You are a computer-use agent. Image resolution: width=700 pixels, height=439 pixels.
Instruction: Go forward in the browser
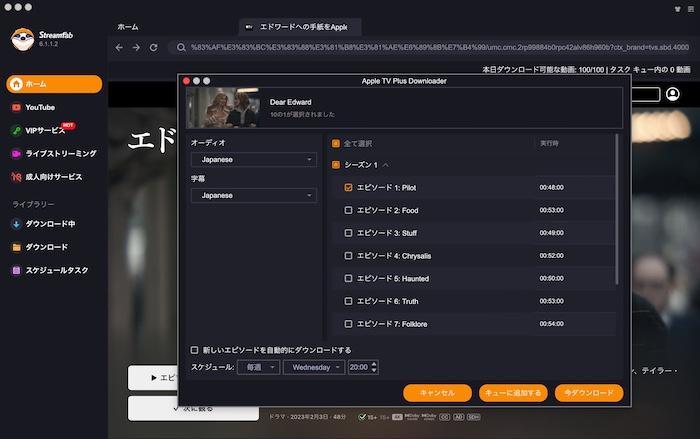(136, 47)
